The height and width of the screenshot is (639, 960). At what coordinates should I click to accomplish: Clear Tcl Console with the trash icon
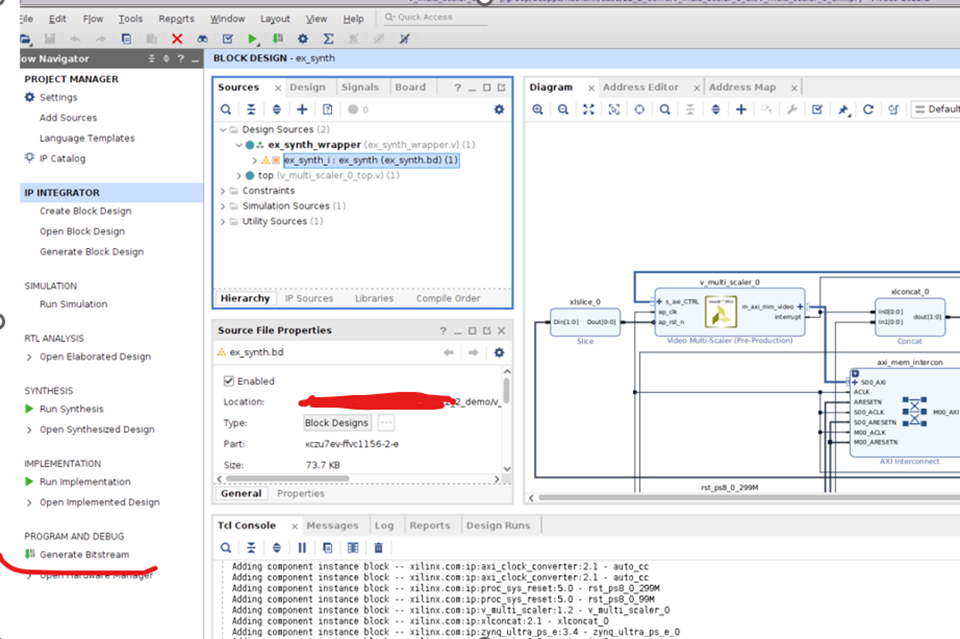[378, 547]
